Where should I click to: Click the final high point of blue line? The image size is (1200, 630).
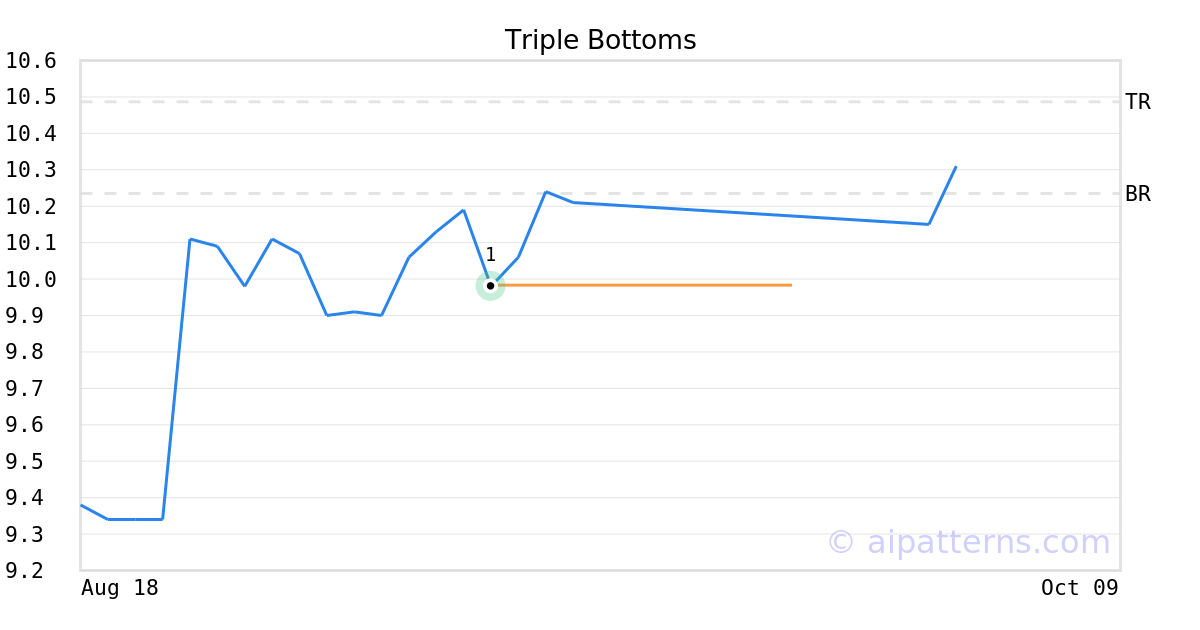click(x=955, y=167)
